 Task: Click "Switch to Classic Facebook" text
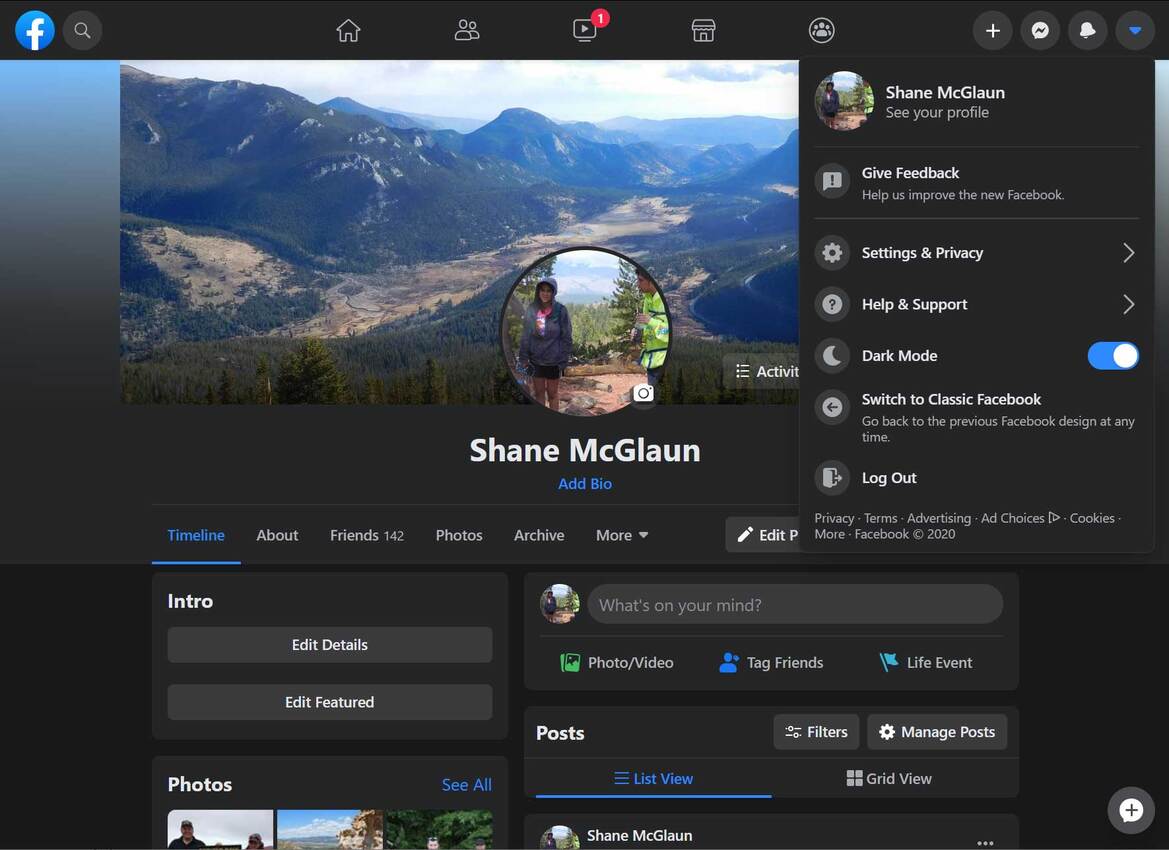[x=951, y=400]
